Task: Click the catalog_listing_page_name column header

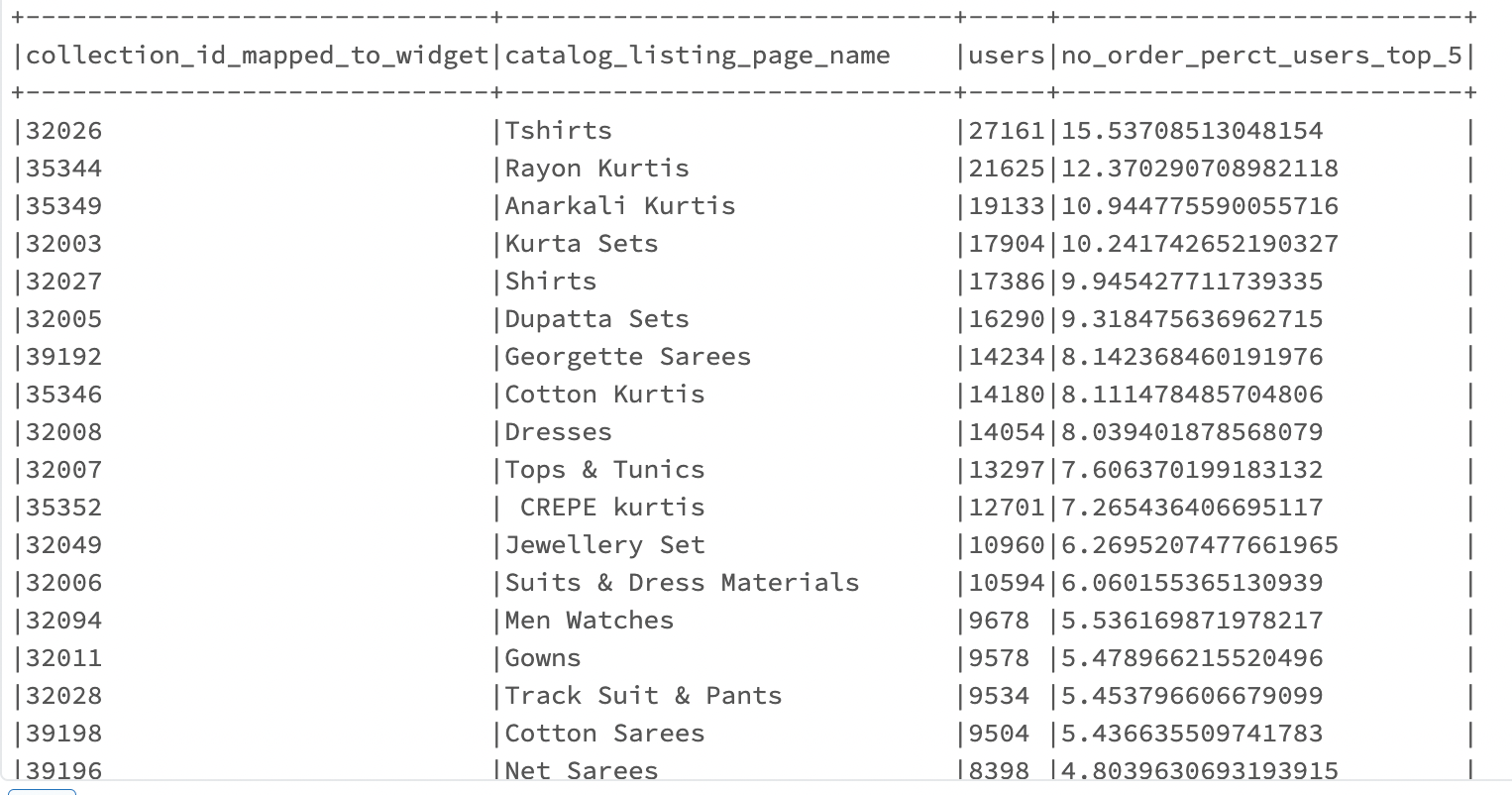Action: (698, 56)
